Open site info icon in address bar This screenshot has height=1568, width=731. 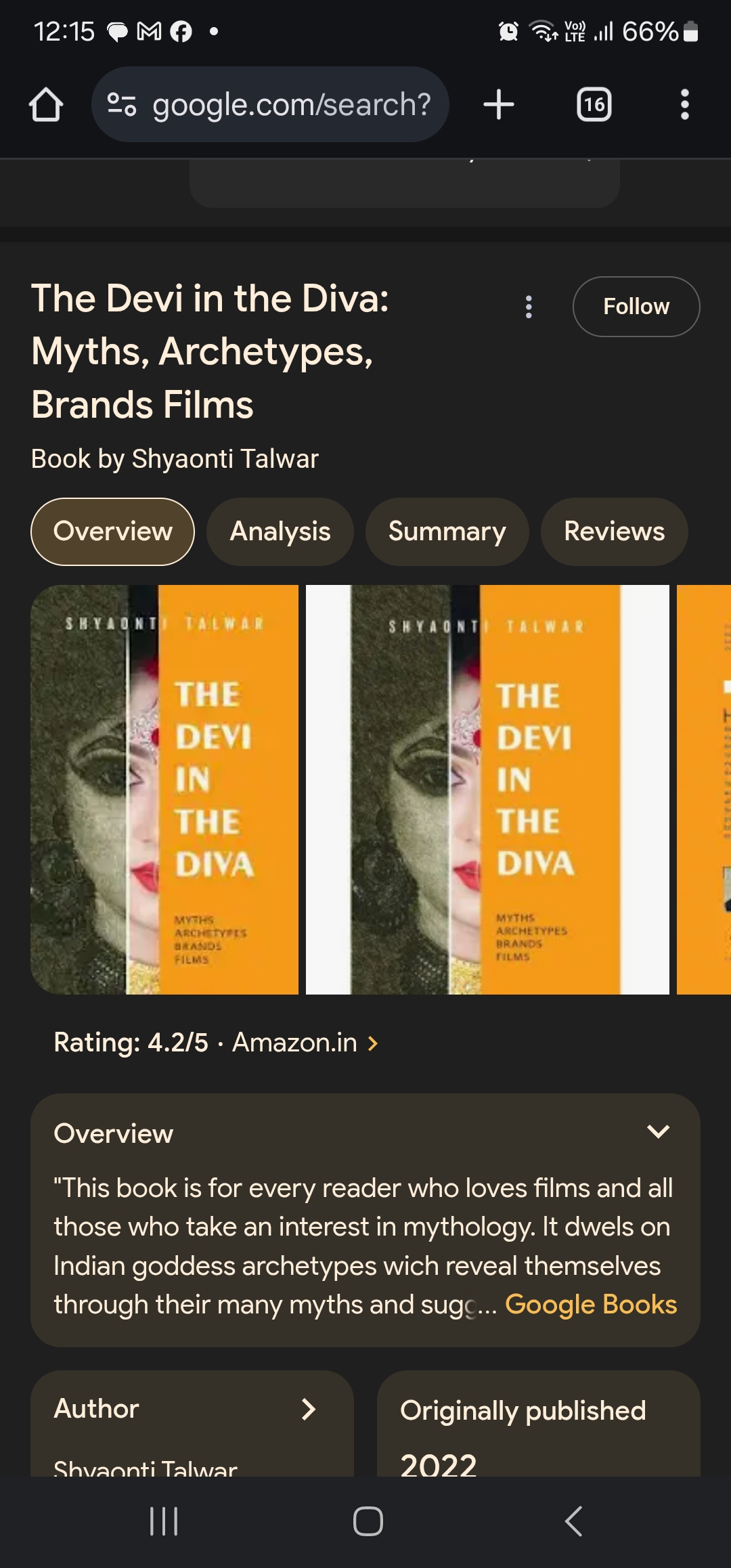coord(123,104)
